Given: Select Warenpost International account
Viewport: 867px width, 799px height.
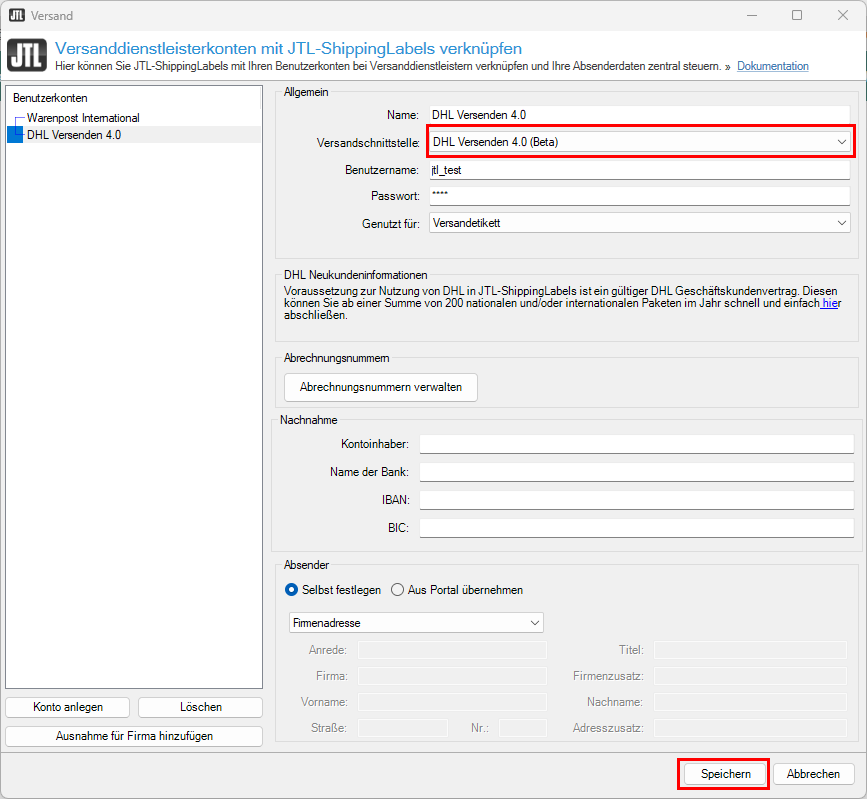Looking at the screenshot, I should tap(83, 118).
